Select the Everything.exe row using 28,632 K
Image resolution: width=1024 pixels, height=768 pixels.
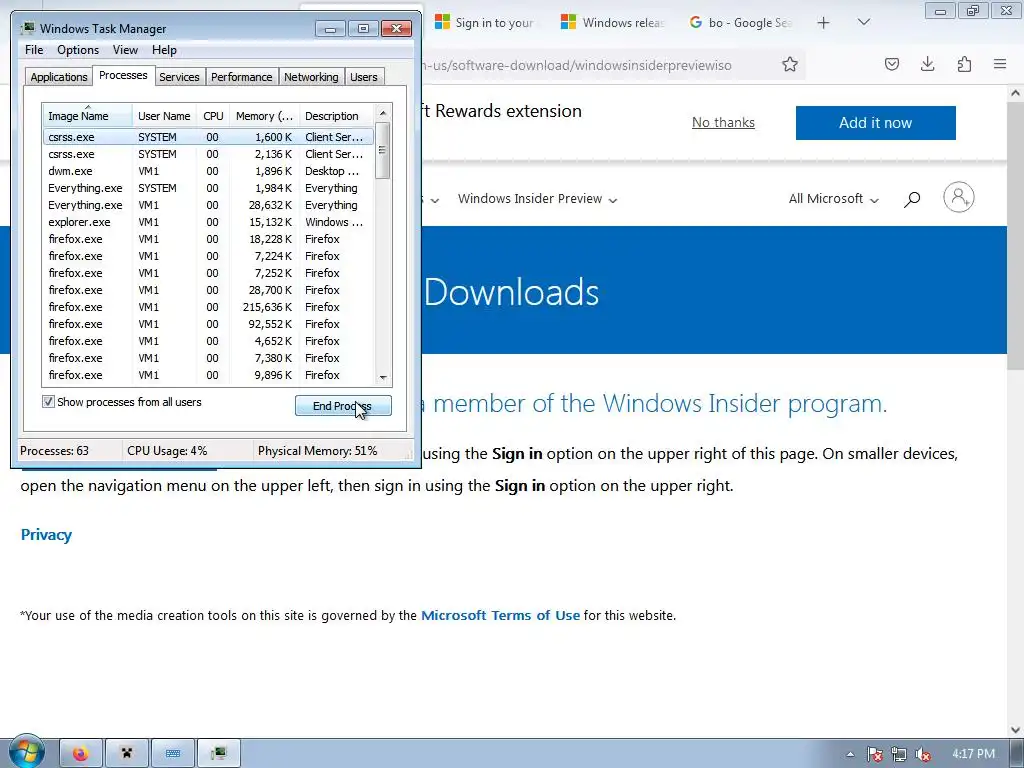[x=208, y=205]
